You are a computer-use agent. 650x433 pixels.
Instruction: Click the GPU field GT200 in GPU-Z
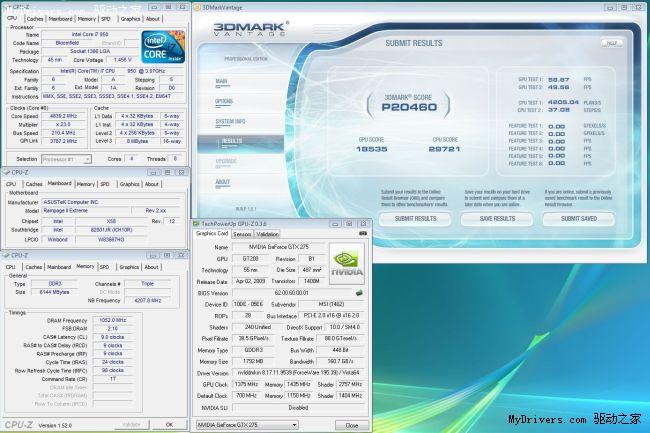(x=250, y=259)
